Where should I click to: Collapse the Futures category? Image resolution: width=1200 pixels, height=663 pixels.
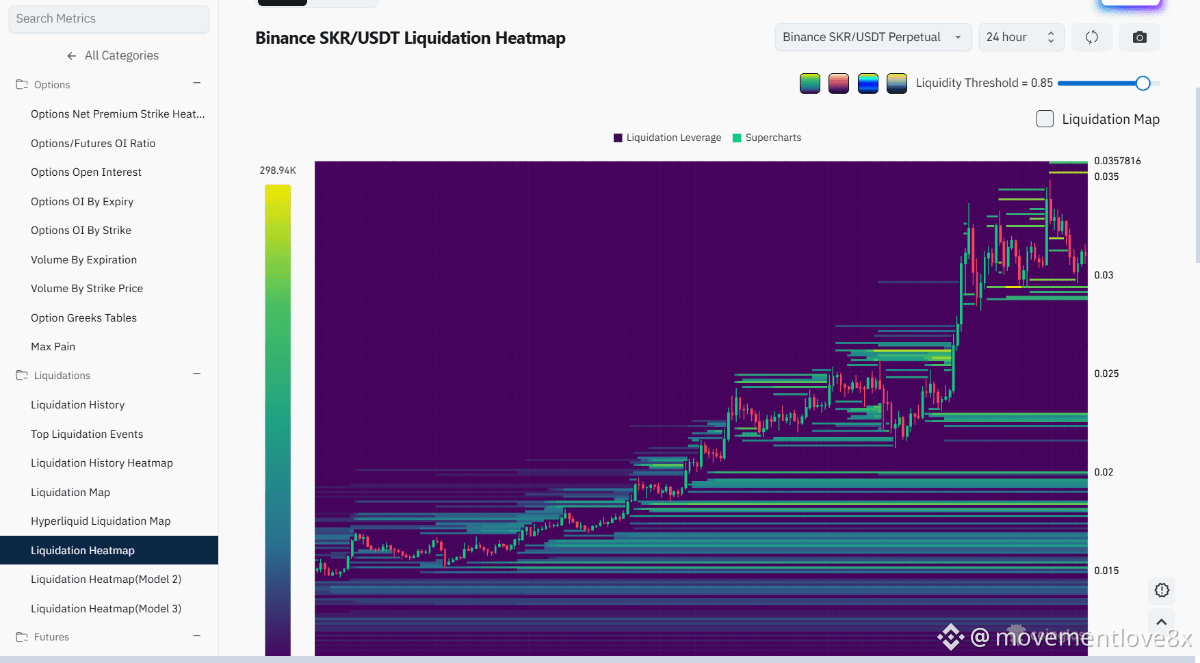pyautogui.click(x=197, y=636)
